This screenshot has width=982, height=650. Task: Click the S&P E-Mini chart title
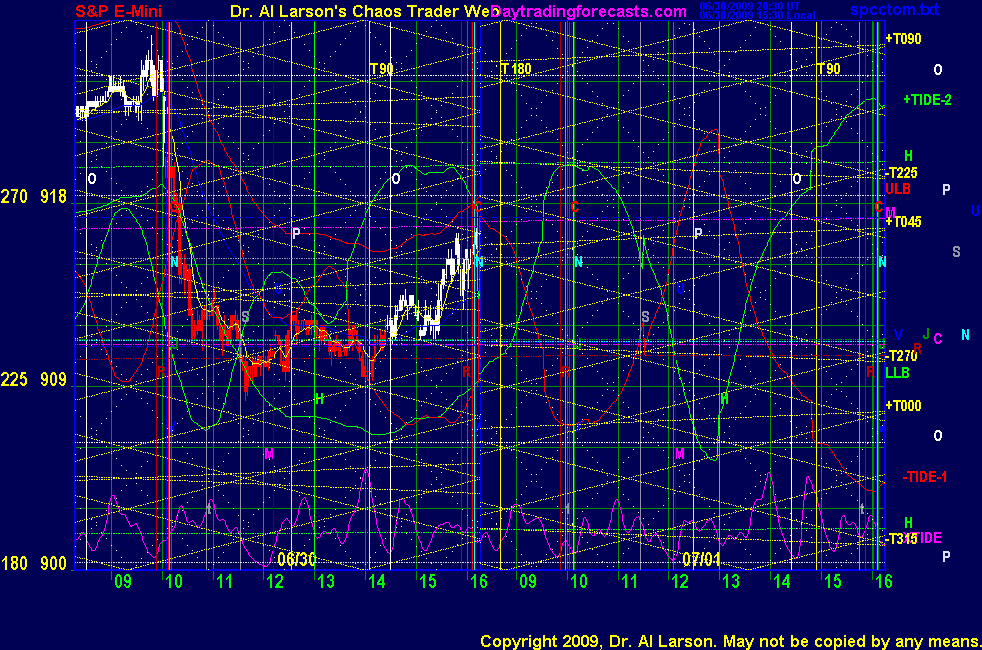tap(118, 11)
